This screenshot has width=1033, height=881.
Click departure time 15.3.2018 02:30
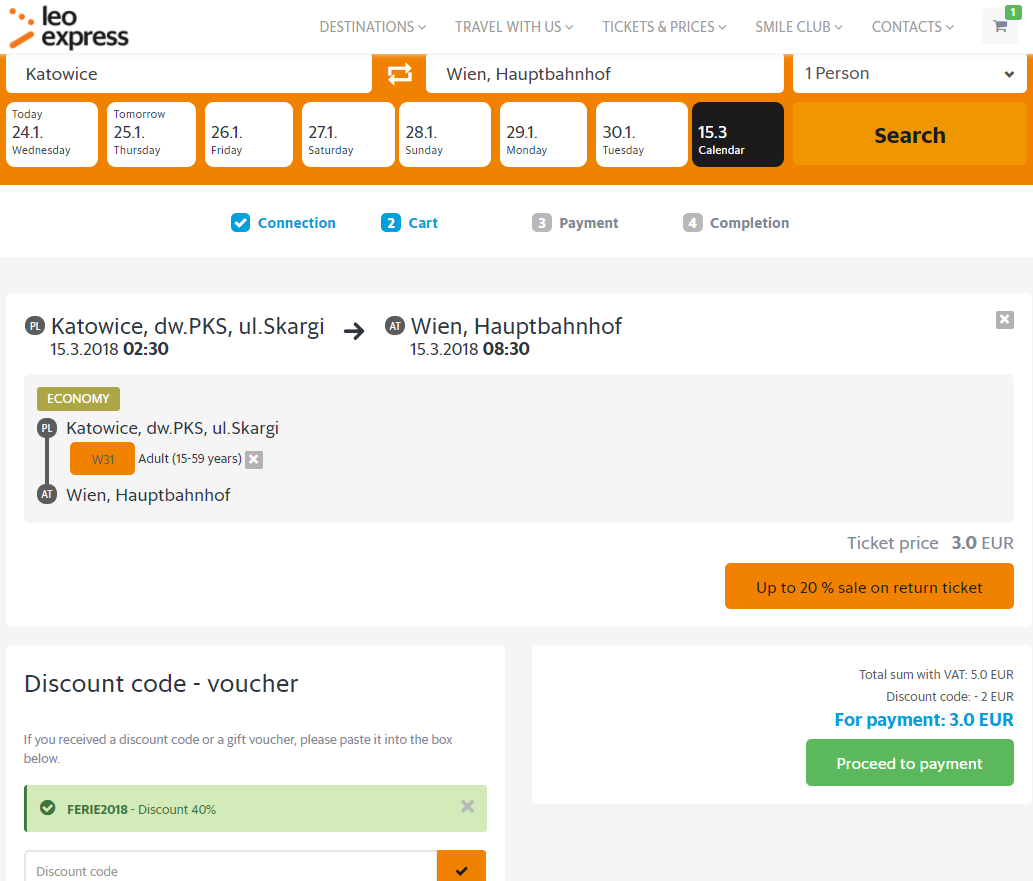click(x=109, y=349)
